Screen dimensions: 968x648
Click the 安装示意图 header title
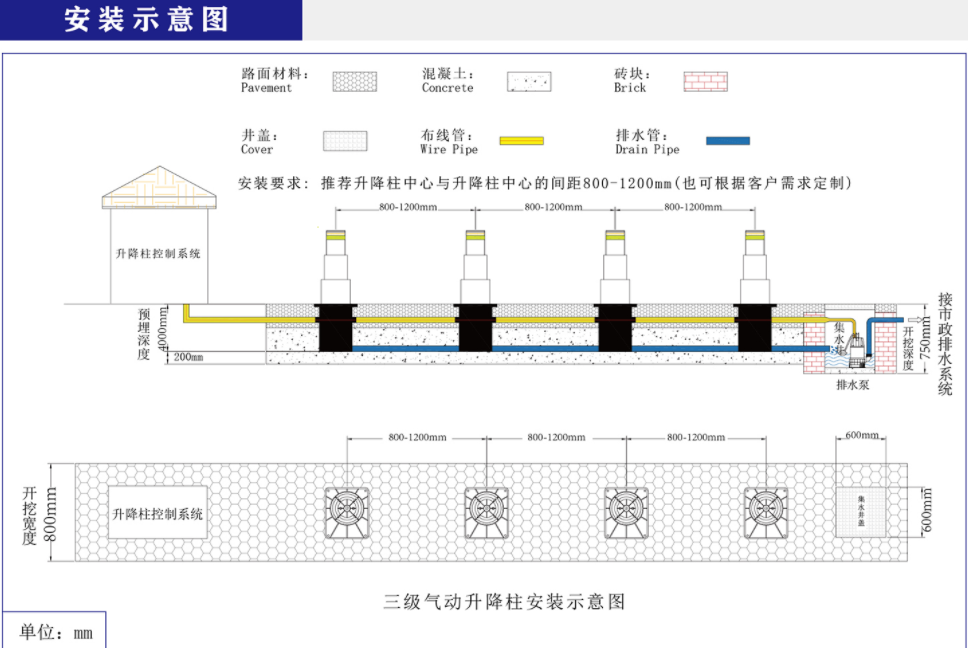(147, 19)
